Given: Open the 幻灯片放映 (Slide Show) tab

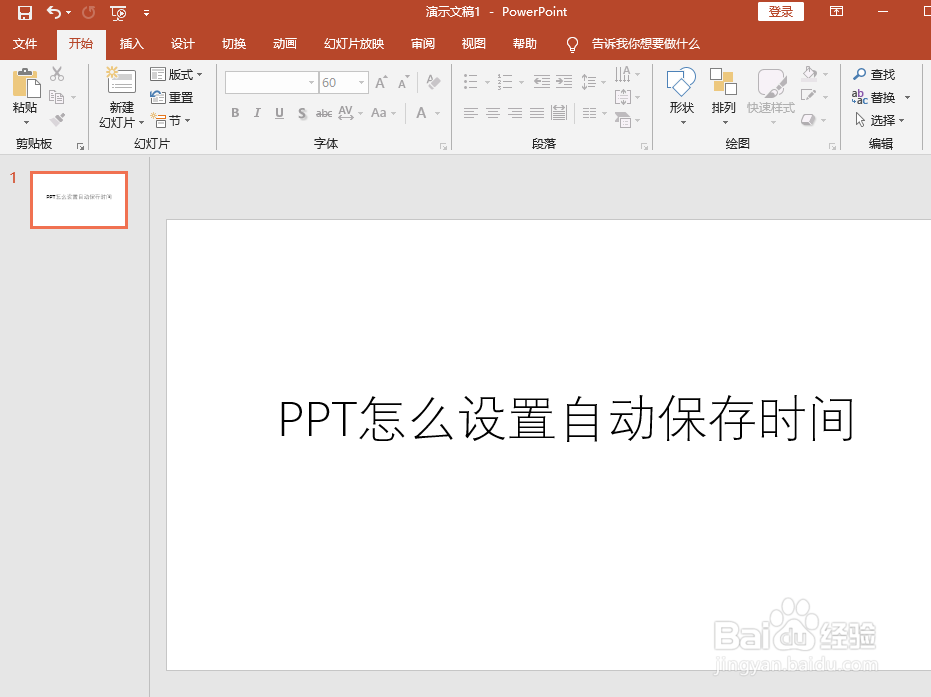Looking at the screenshot, I should coord(353,44).
